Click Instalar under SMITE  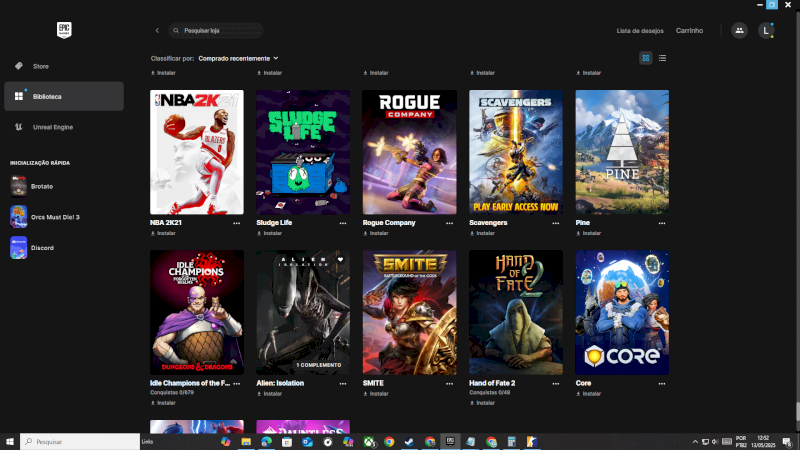tap(376, 393)
